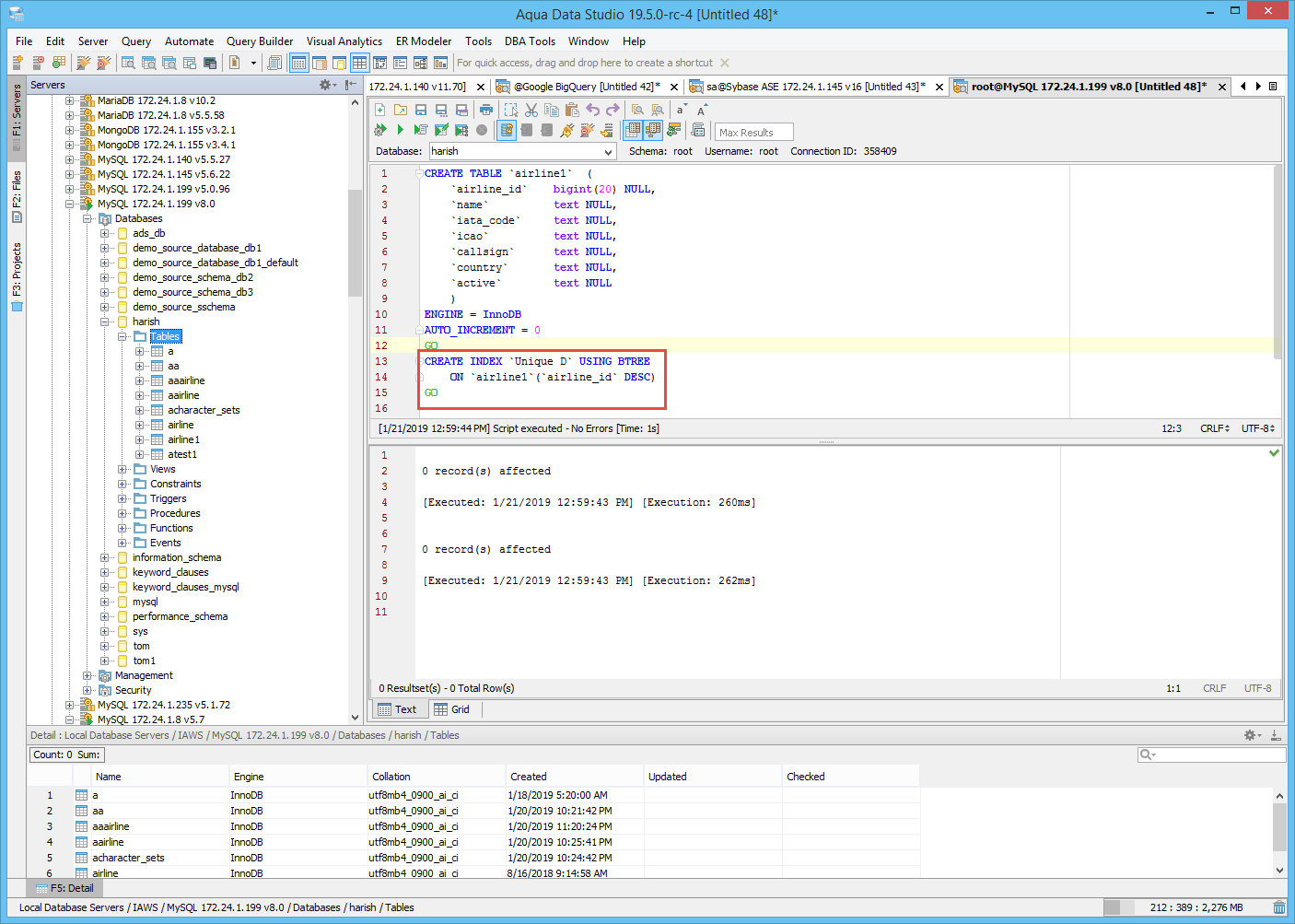Click the Redo arrow icon

613,110
